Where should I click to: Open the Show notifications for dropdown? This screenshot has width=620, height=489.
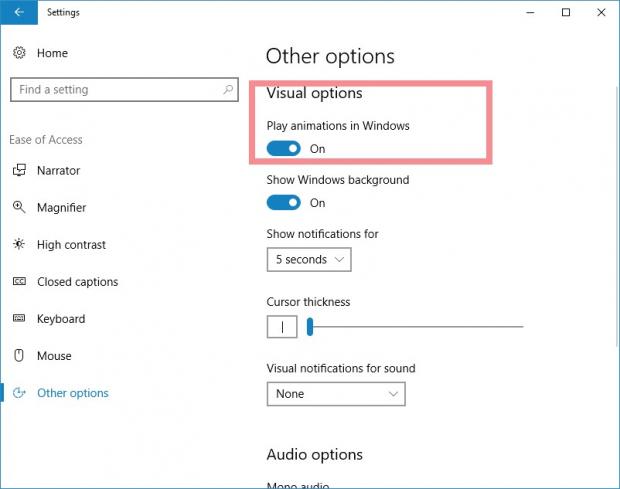coord(309,260)
